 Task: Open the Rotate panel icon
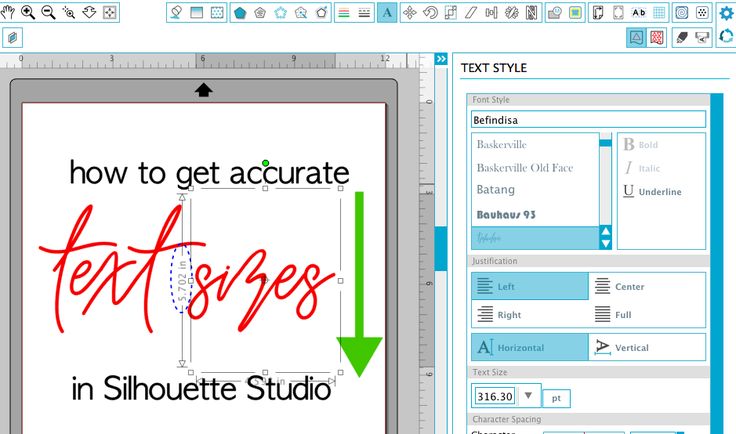pos(430,13)
